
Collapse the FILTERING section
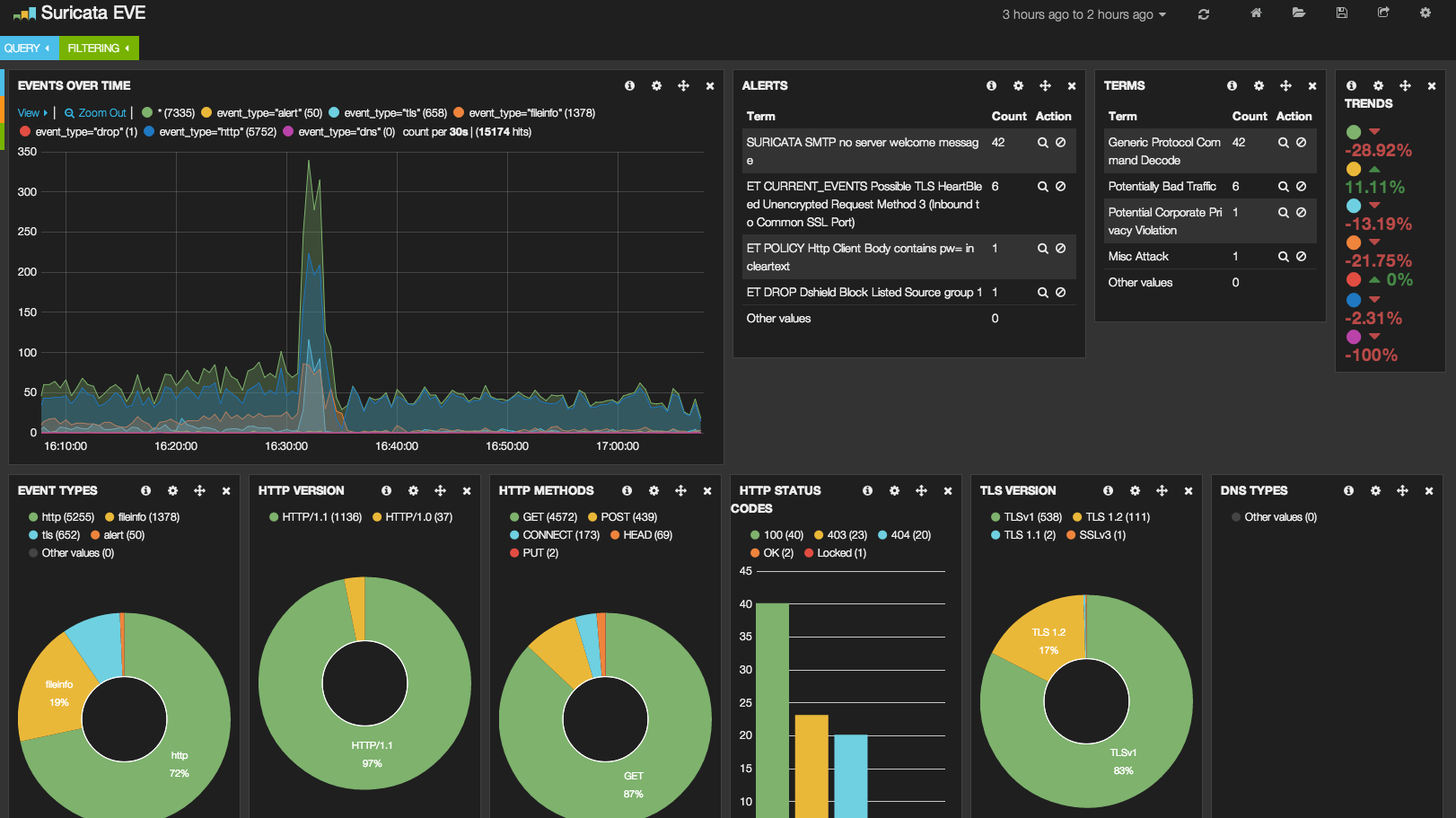99,48
